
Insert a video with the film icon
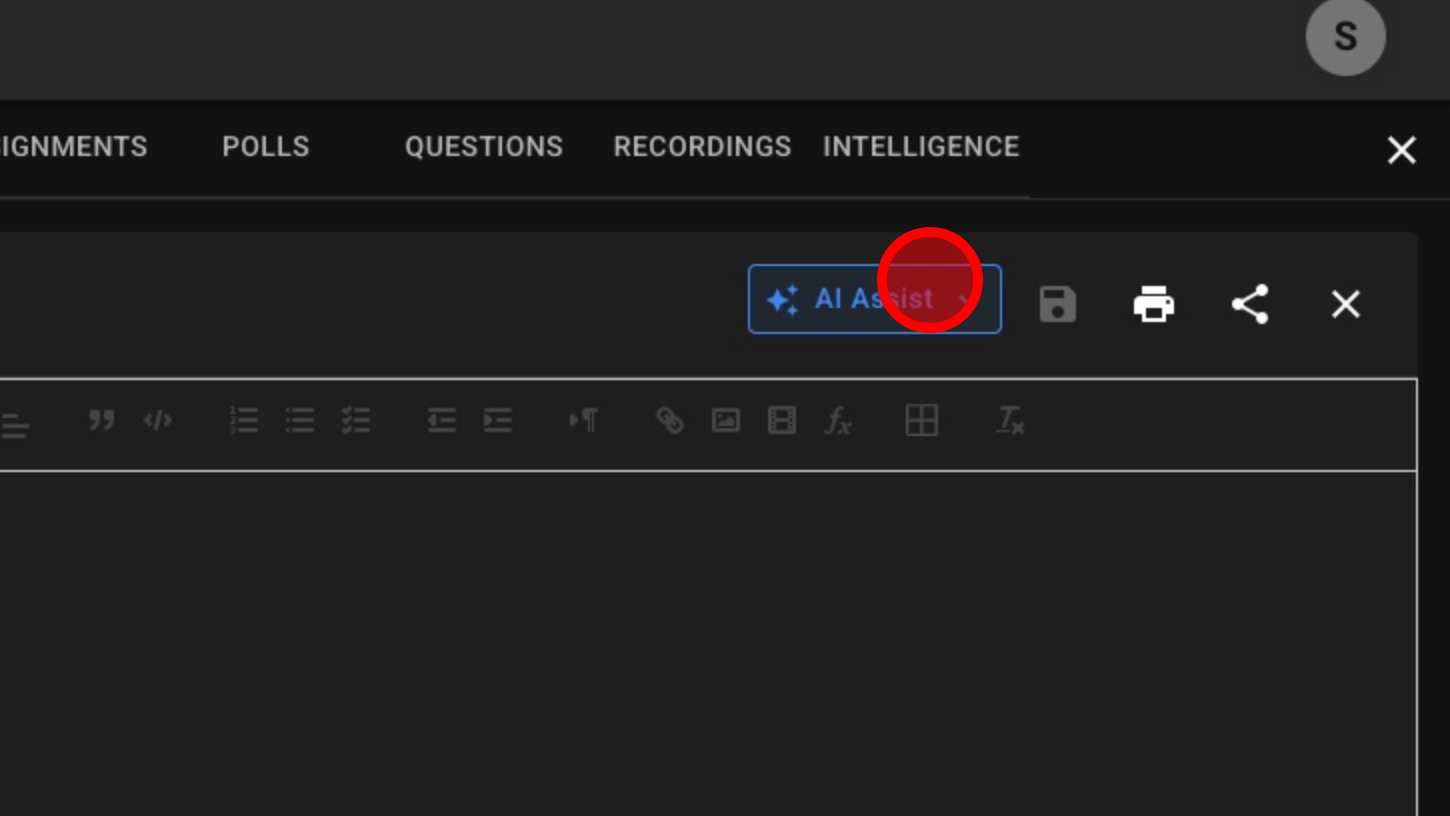781,421
